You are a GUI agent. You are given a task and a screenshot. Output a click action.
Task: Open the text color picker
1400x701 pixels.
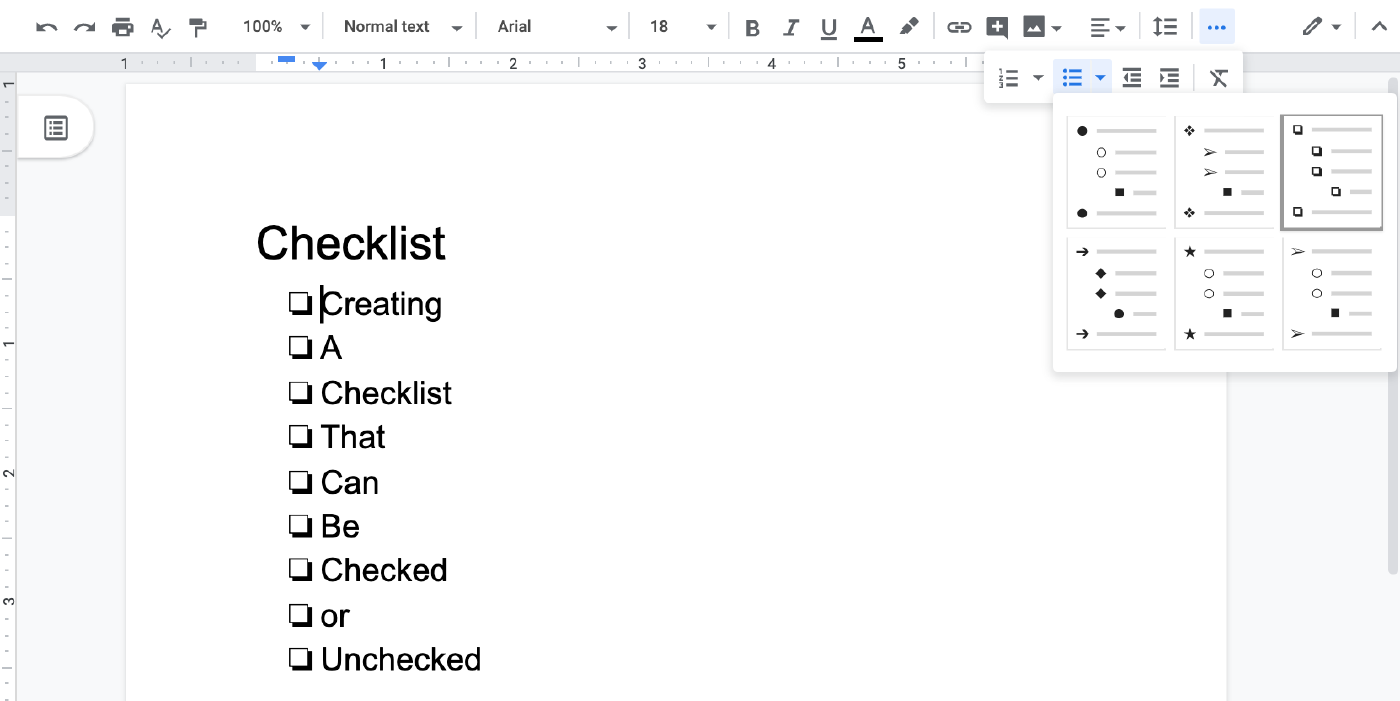pos(867,27)
